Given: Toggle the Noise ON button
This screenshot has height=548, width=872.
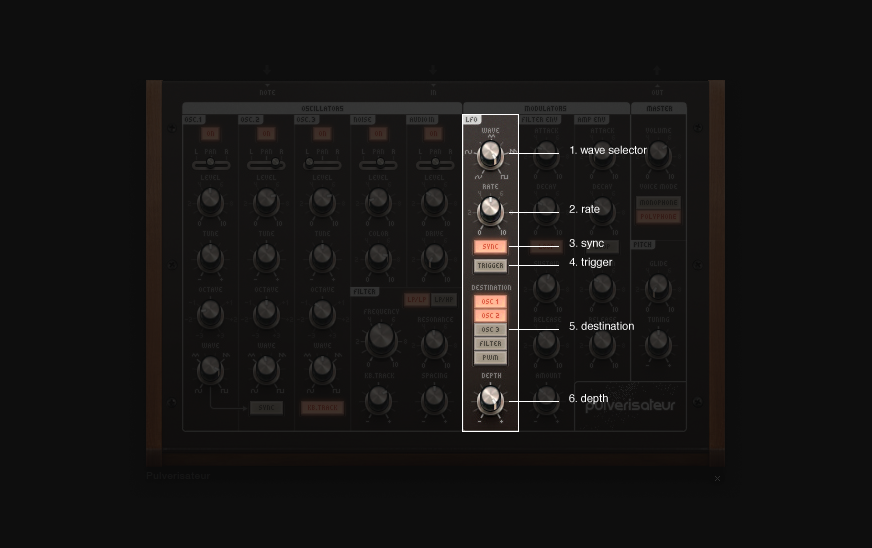Looking at the screenshot, I should tap(378, 134).
